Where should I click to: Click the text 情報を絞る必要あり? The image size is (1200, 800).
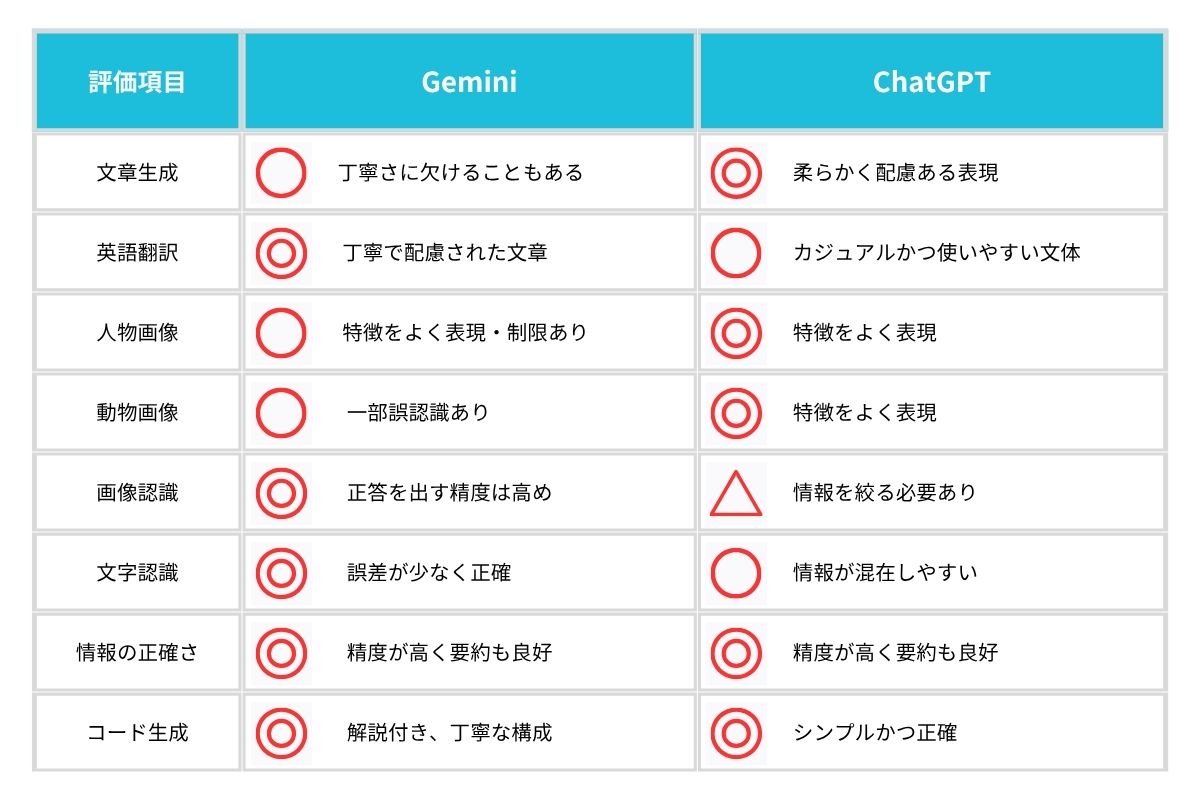coord(884,493)
